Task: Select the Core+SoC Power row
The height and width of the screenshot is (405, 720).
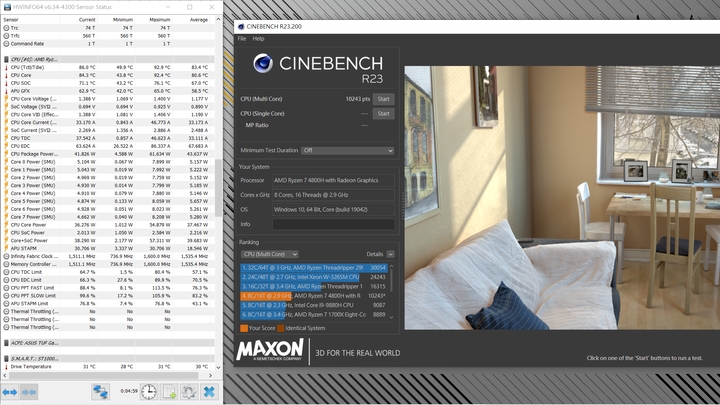Action: click(108, 240)
